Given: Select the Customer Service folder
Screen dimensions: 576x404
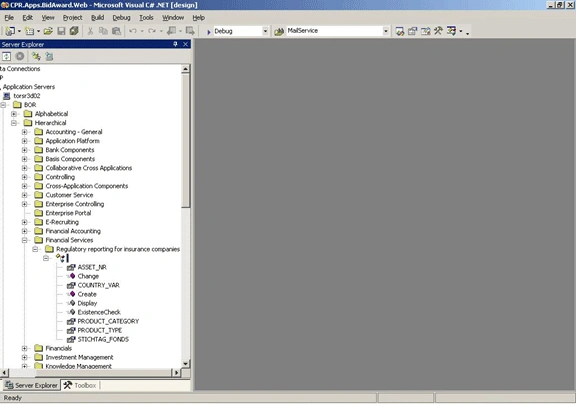Looking at the screenshot, I should (x=69, y=195).
